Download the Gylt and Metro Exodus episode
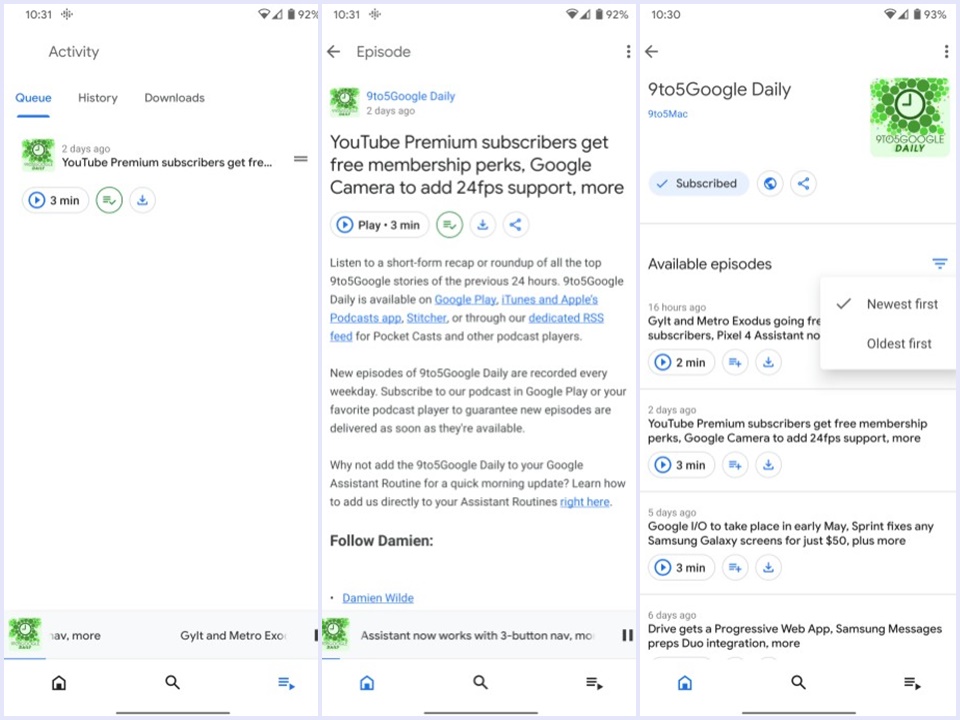 pyautogui.click(x=768, y=362)
